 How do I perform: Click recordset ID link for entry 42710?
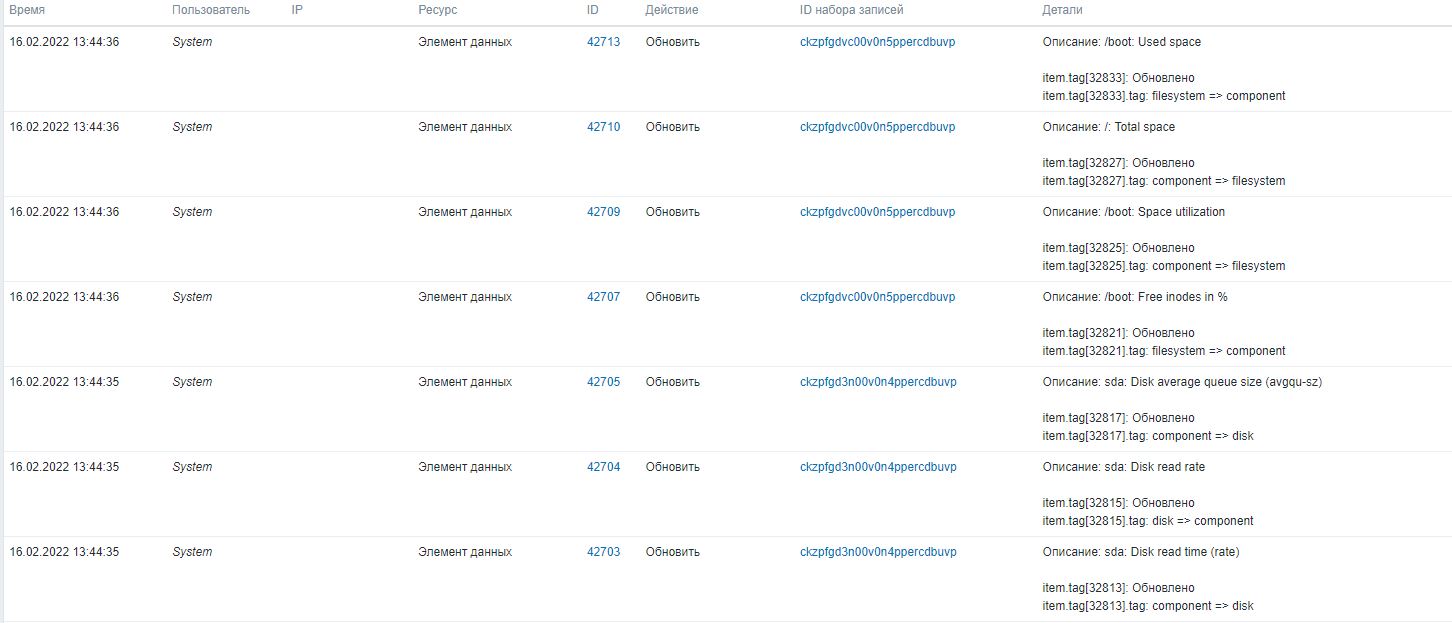coord(877,127)
